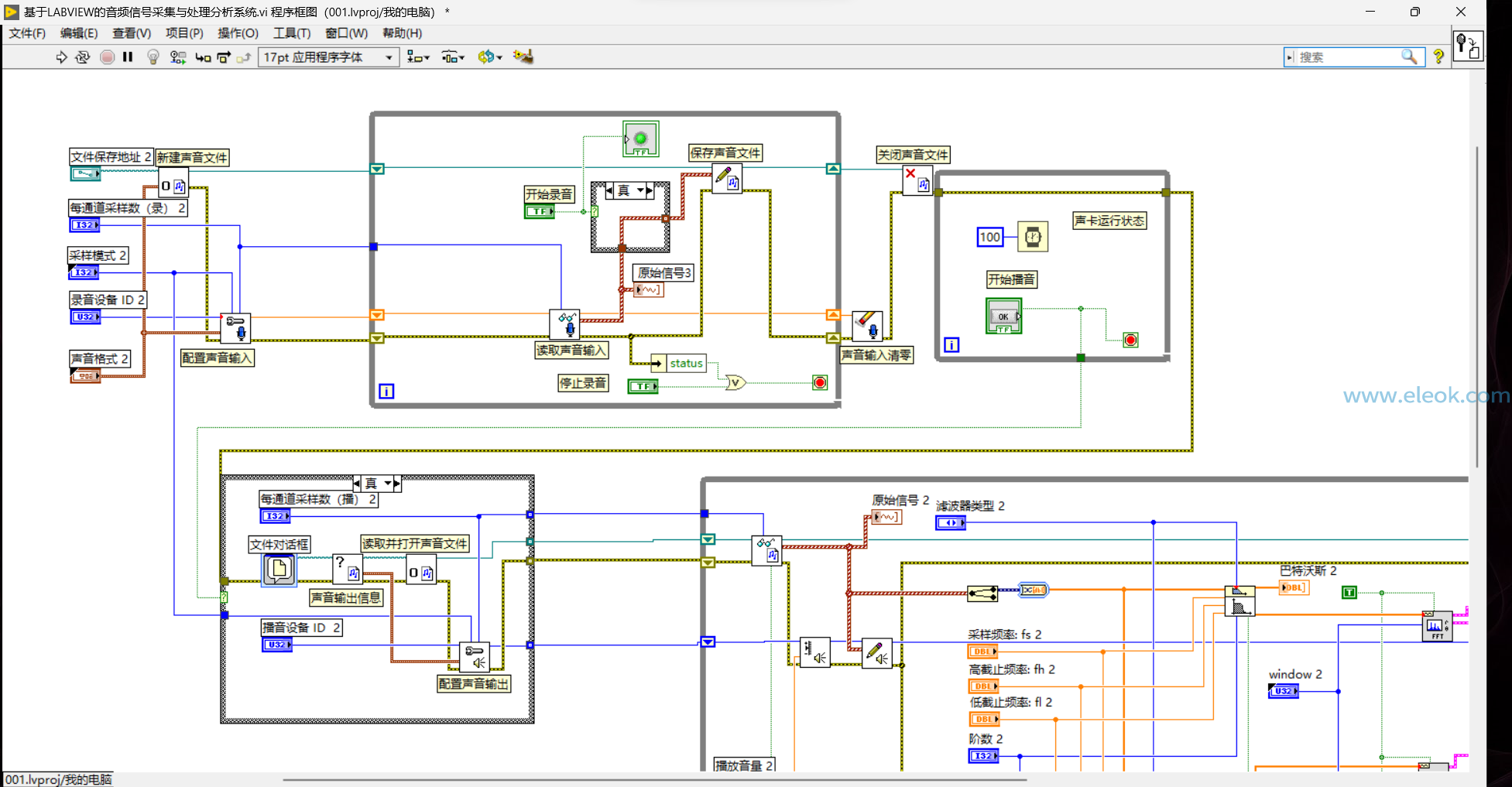Click the 保存声音文件 write node

point(727,179)
